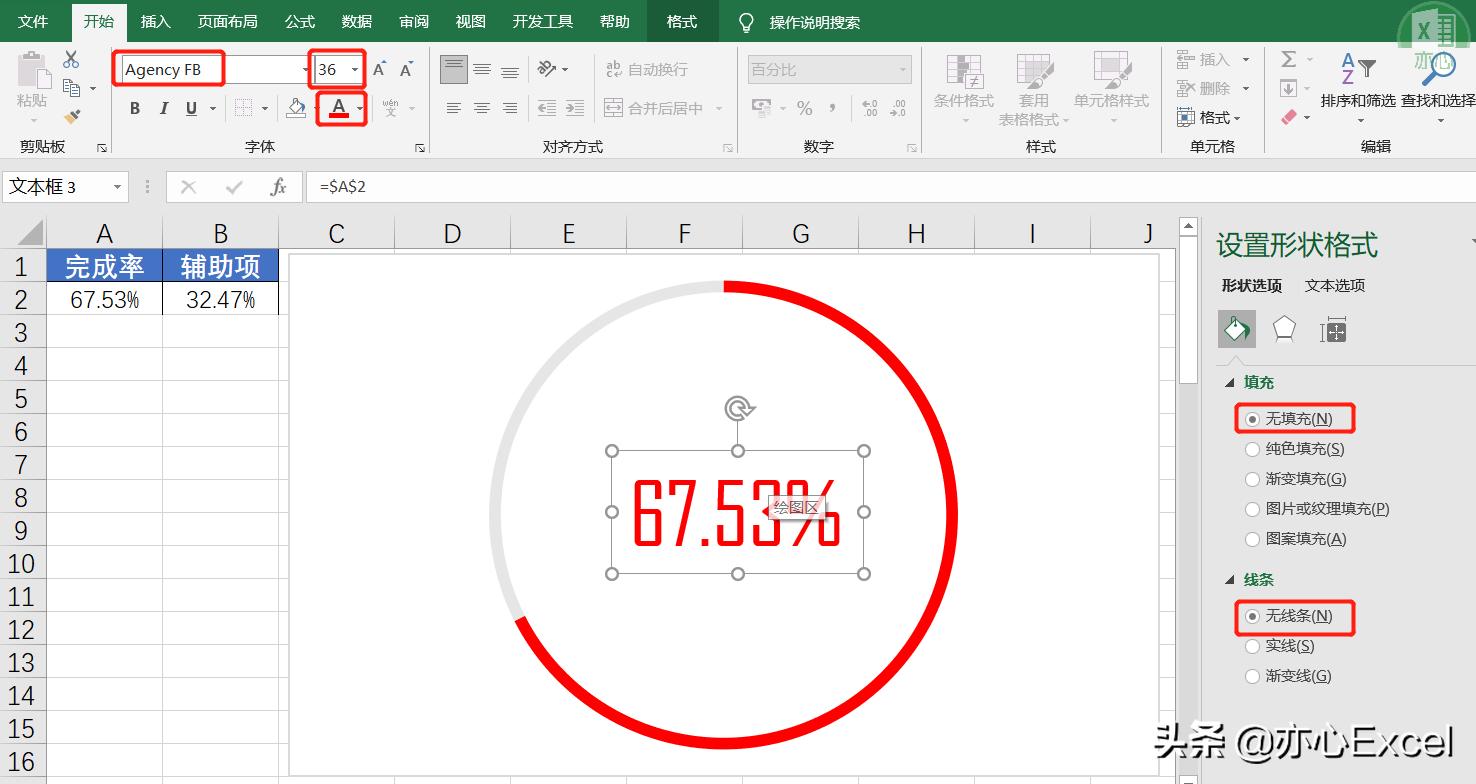Toggle bold formatting in the ribbon
This screenshot has width=1476, height=784.
(135, 109)
